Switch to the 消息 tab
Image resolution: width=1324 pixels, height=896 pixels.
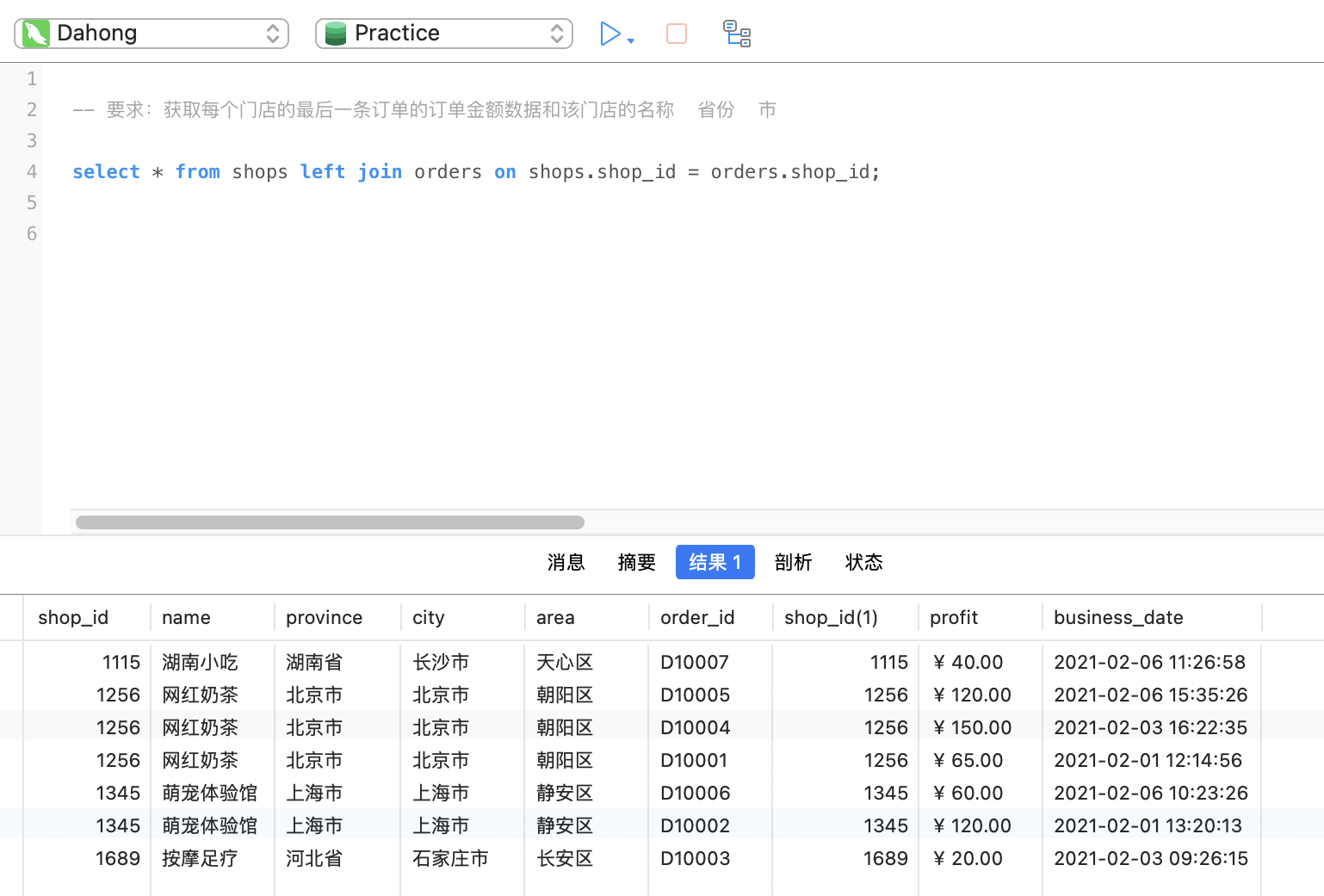[x=566, y=562]
